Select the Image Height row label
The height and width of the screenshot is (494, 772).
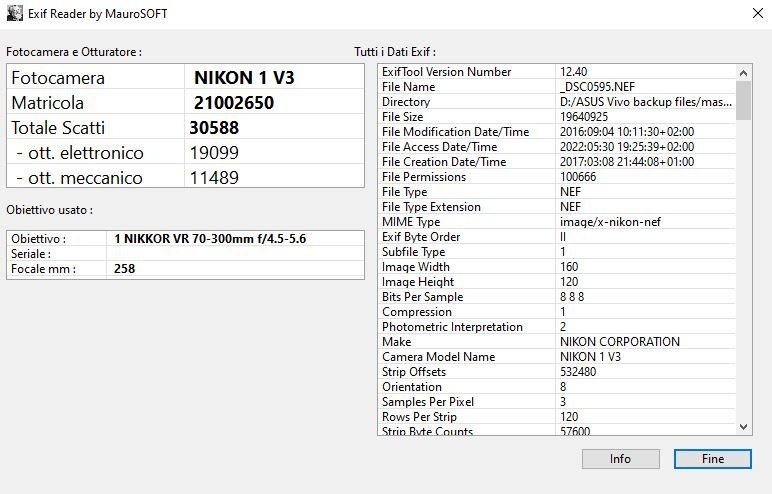point(418,282)
